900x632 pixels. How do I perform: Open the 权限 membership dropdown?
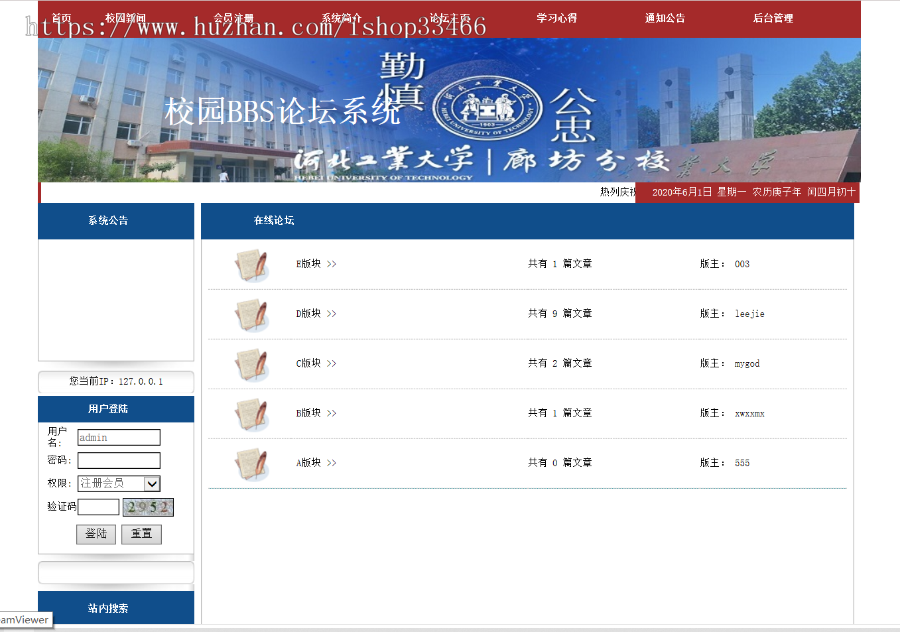[x=119, y=483]
